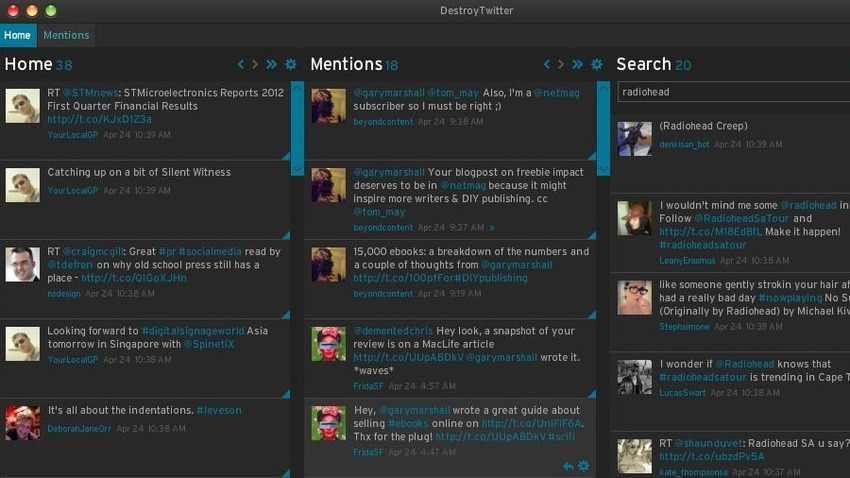The image size is (850, 478).
Task: Open link http://t.co/UnIFIF6A
Action: [531, 424]
